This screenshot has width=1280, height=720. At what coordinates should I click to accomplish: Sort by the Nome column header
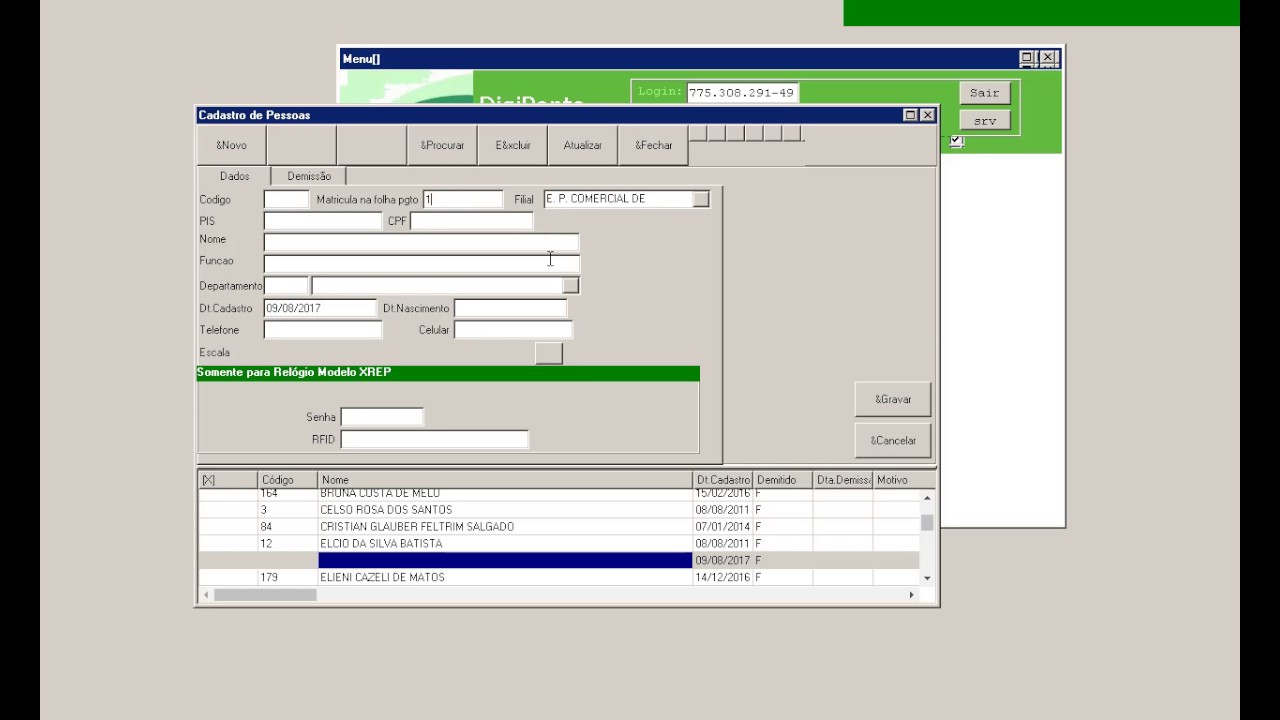pyautogui.click(x=505, y=480)
